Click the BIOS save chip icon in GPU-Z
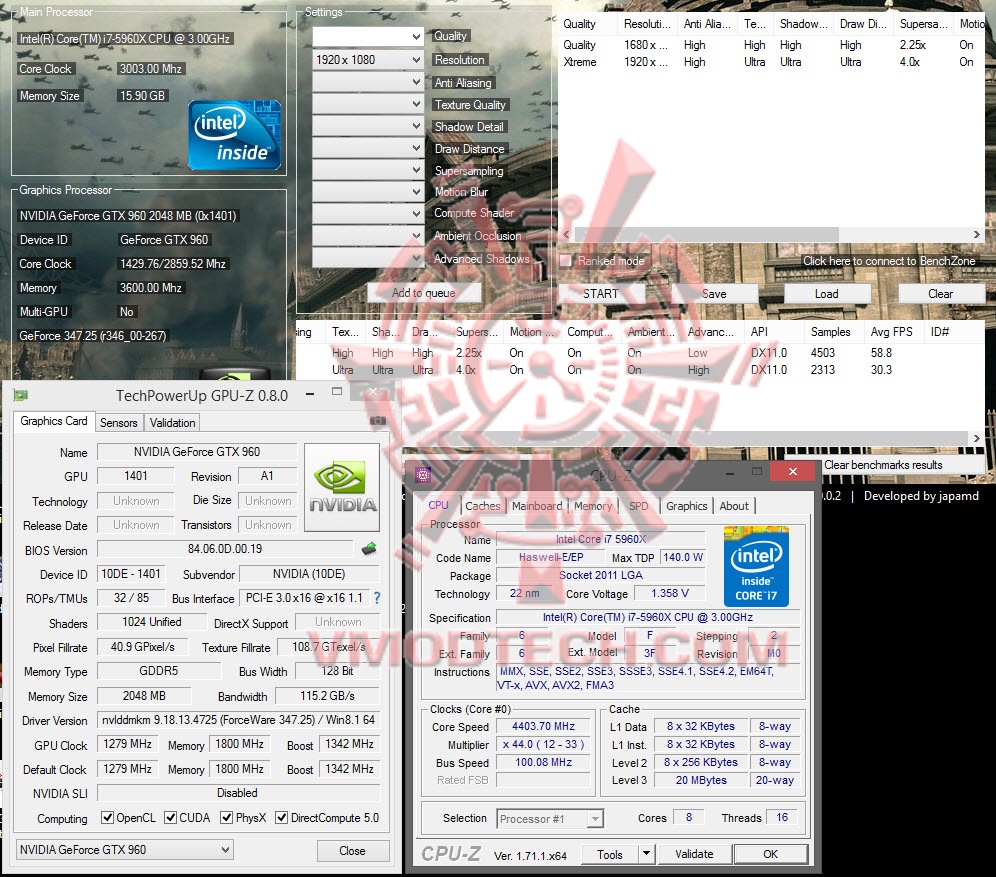The height and width of the screenshot is (877, 996). (369, 549)
